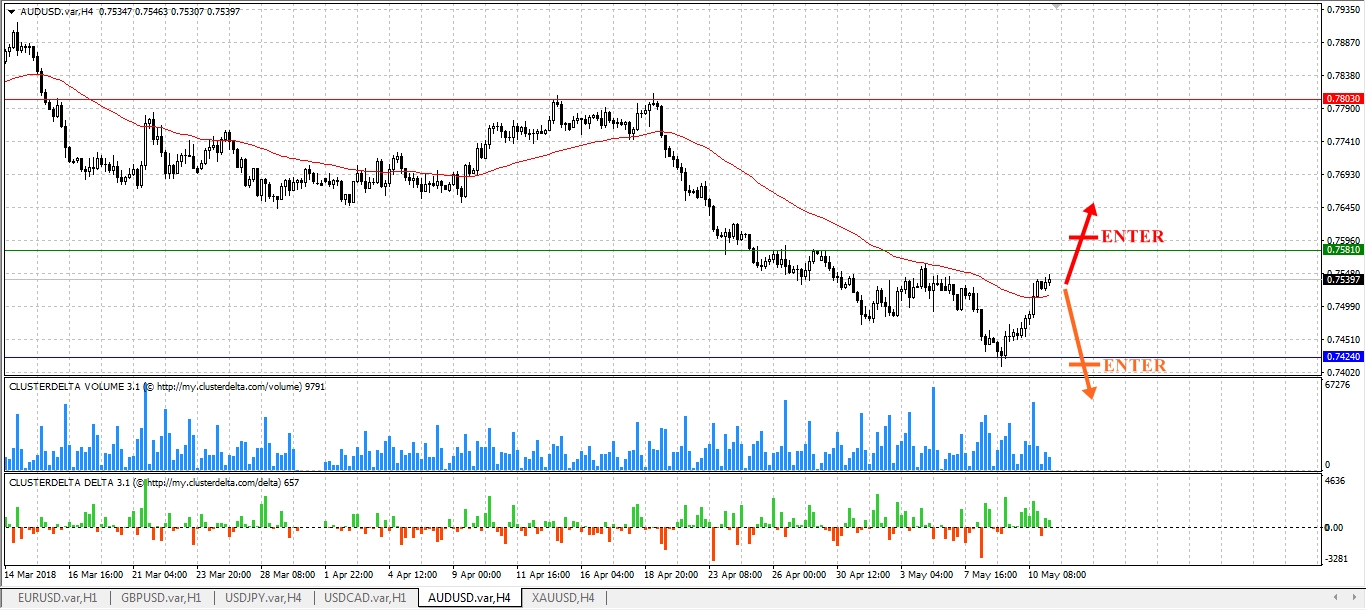Click the 16 Mar 16:00 time label
Screen dimensions: 1366x610
[x=95, y=575]
